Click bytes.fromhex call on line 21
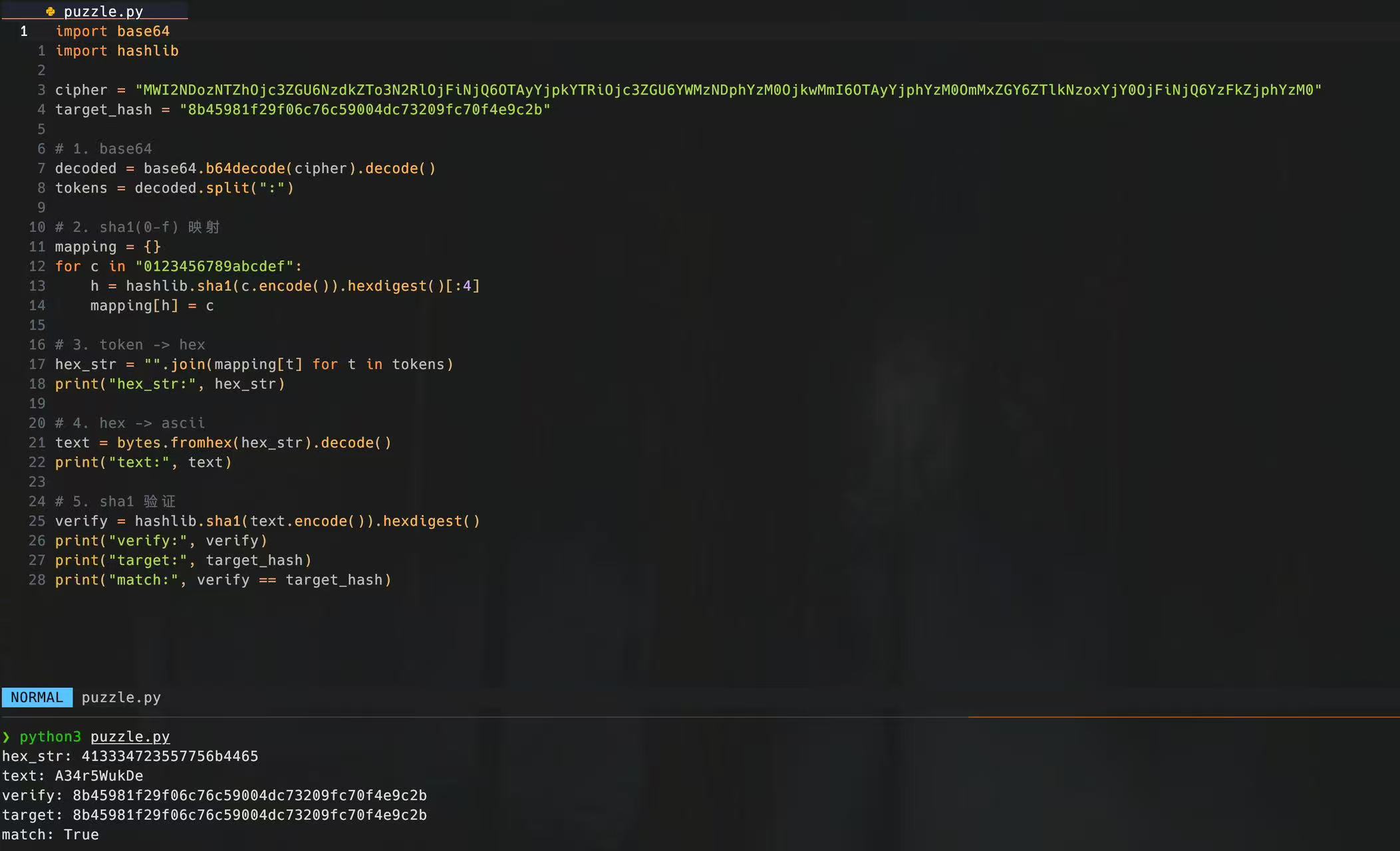The width and height of the screenshot is (1400, 851). coord(174,443)
